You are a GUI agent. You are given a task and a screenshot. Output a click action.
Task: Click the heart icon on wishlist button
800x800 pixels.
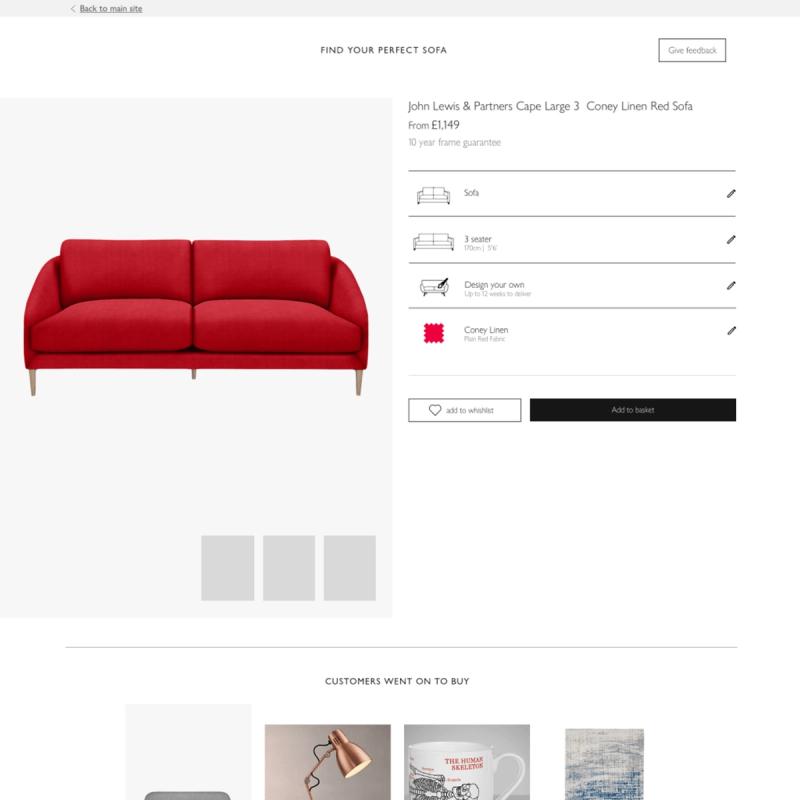click(435, 410)
